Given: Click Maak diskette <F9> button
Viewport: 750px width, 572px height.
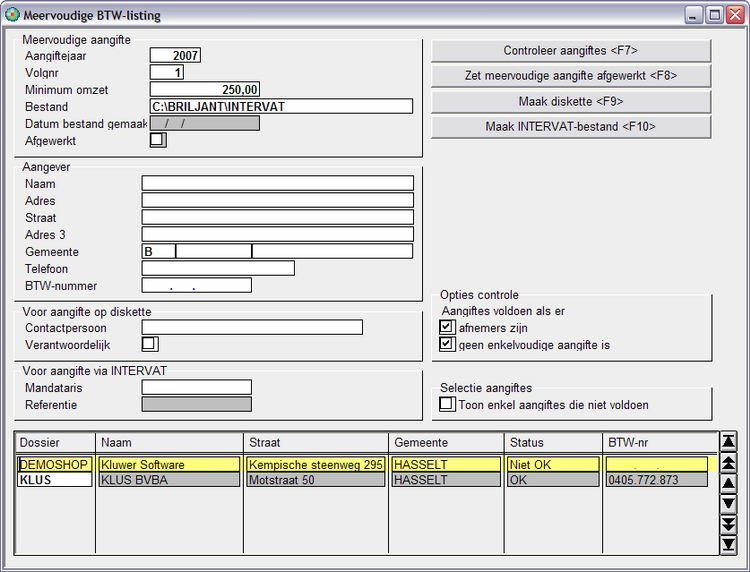Looking at the screenshot, I should click(x=571, y=101).
